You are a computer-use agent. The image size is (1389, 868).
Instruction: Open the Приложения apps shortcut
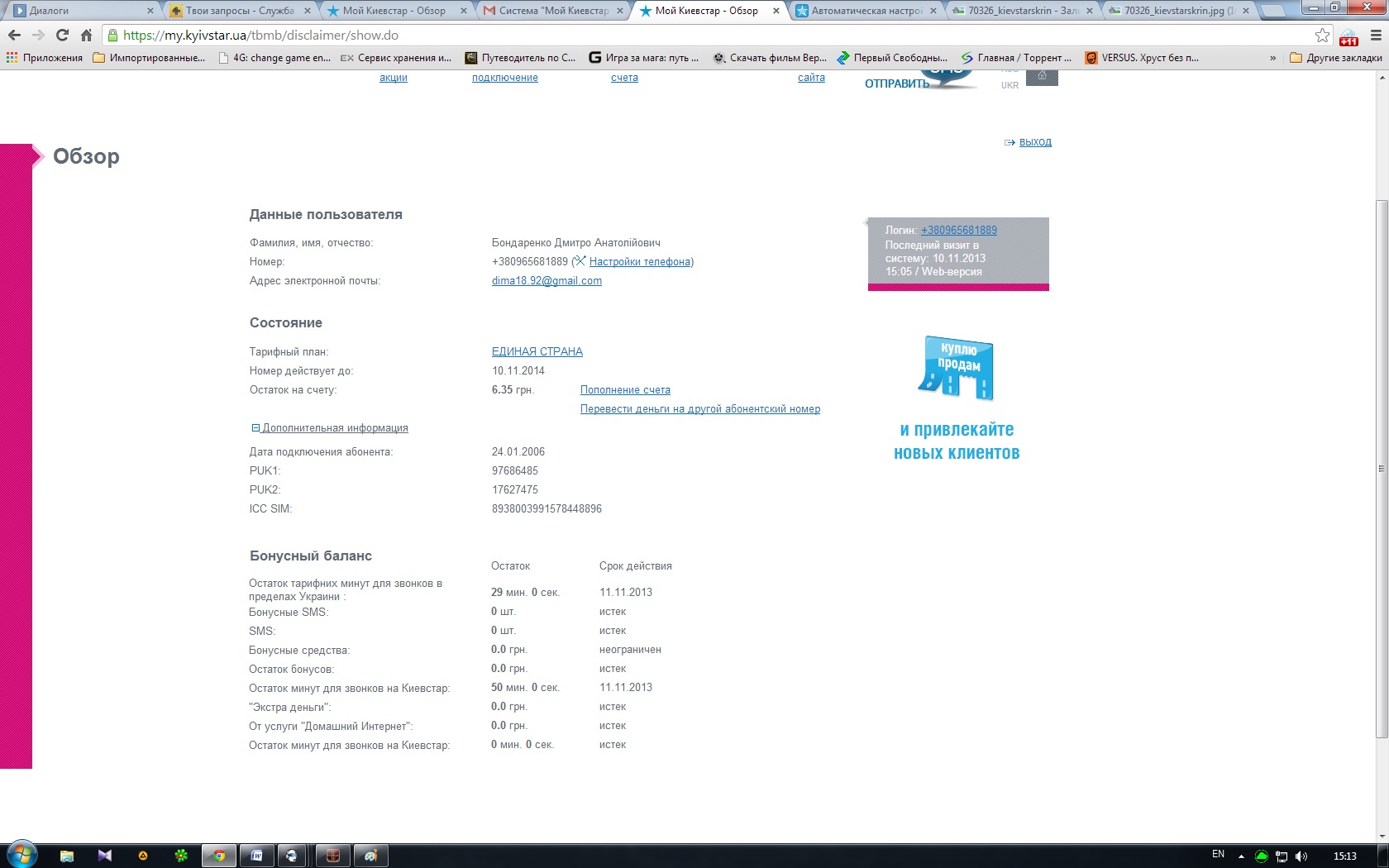click(45, 58)
